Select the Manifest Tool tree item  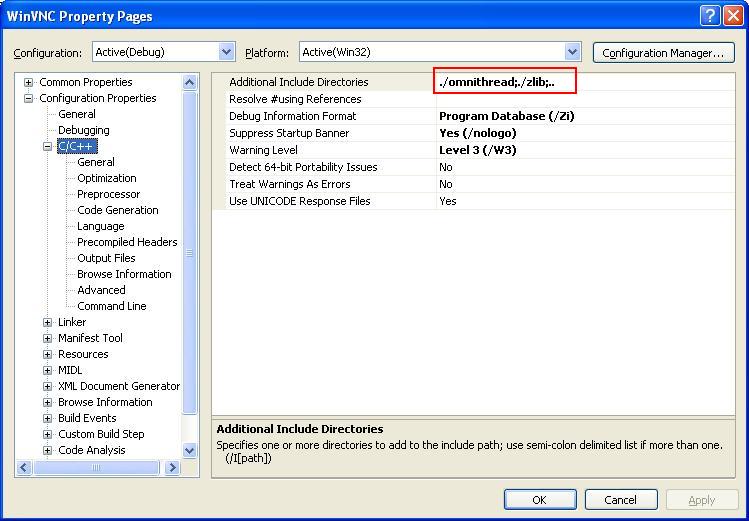(x=90, y=338)
